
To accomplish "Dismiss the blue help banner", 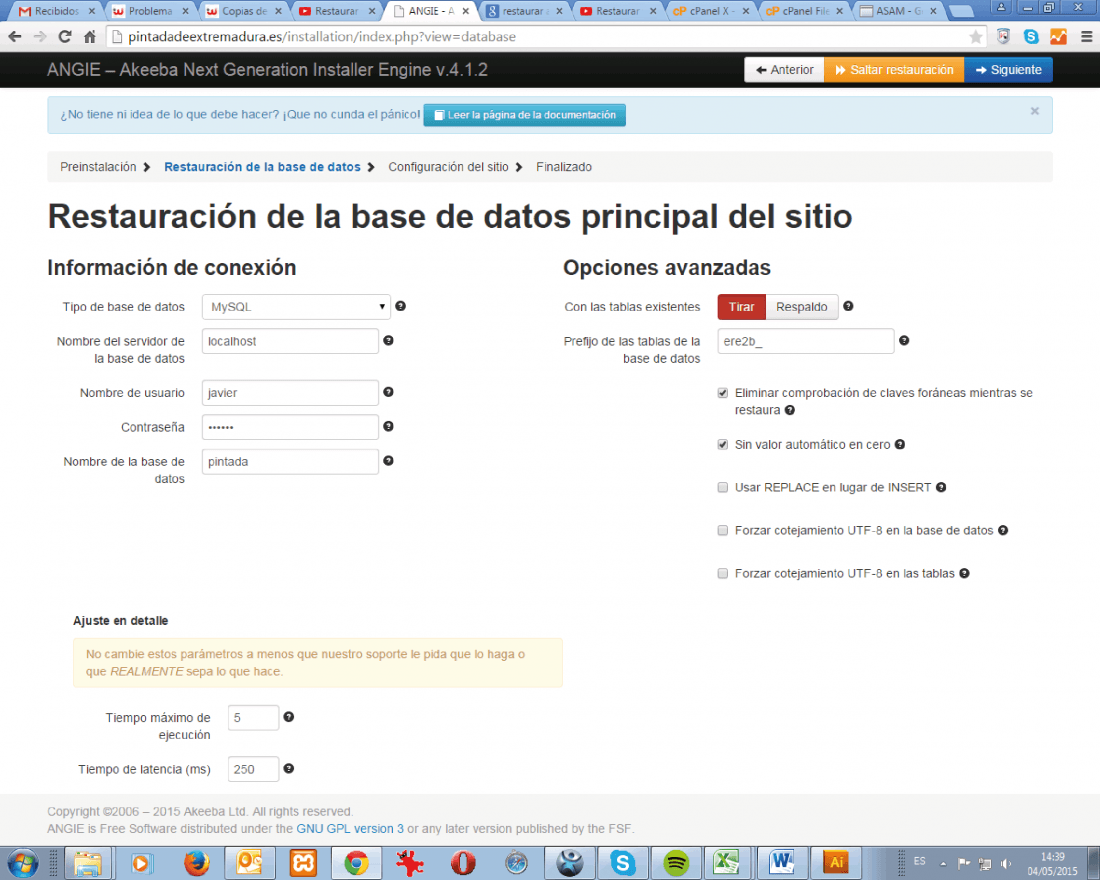I will click(x=1034, y=111).
